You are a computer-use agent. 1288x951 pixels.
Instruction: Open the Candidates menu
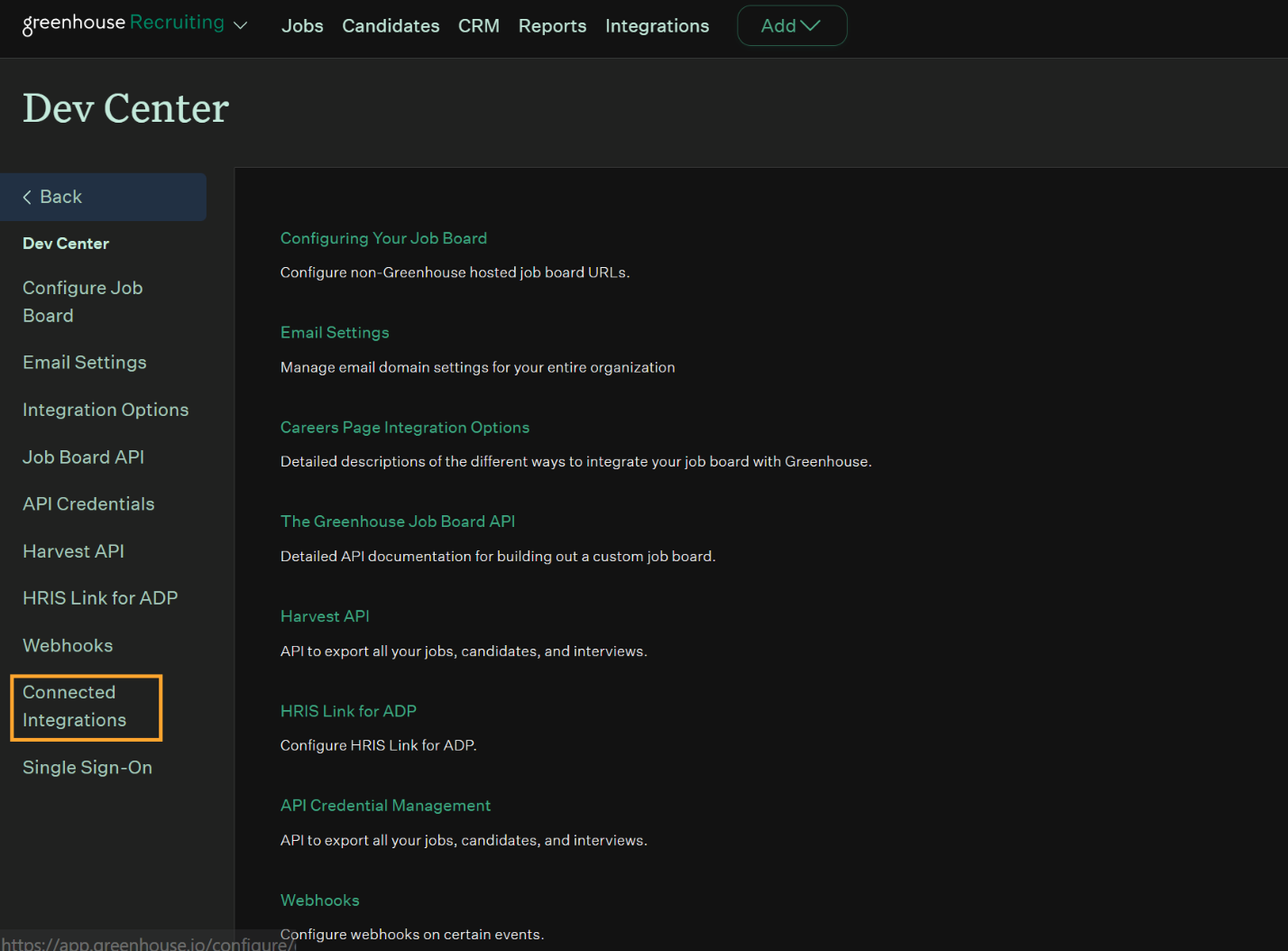point(391,26)
